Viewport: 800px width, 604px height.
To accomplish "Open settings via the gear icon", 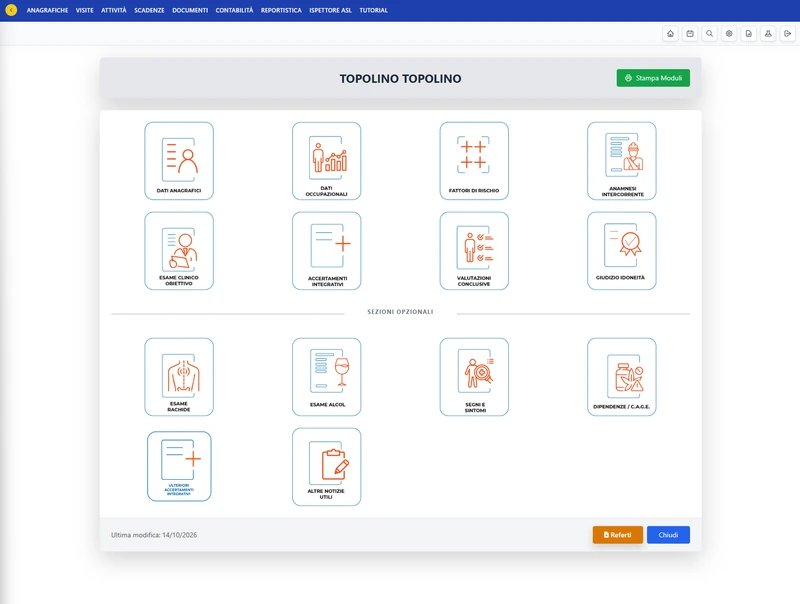I will [729, 34].
